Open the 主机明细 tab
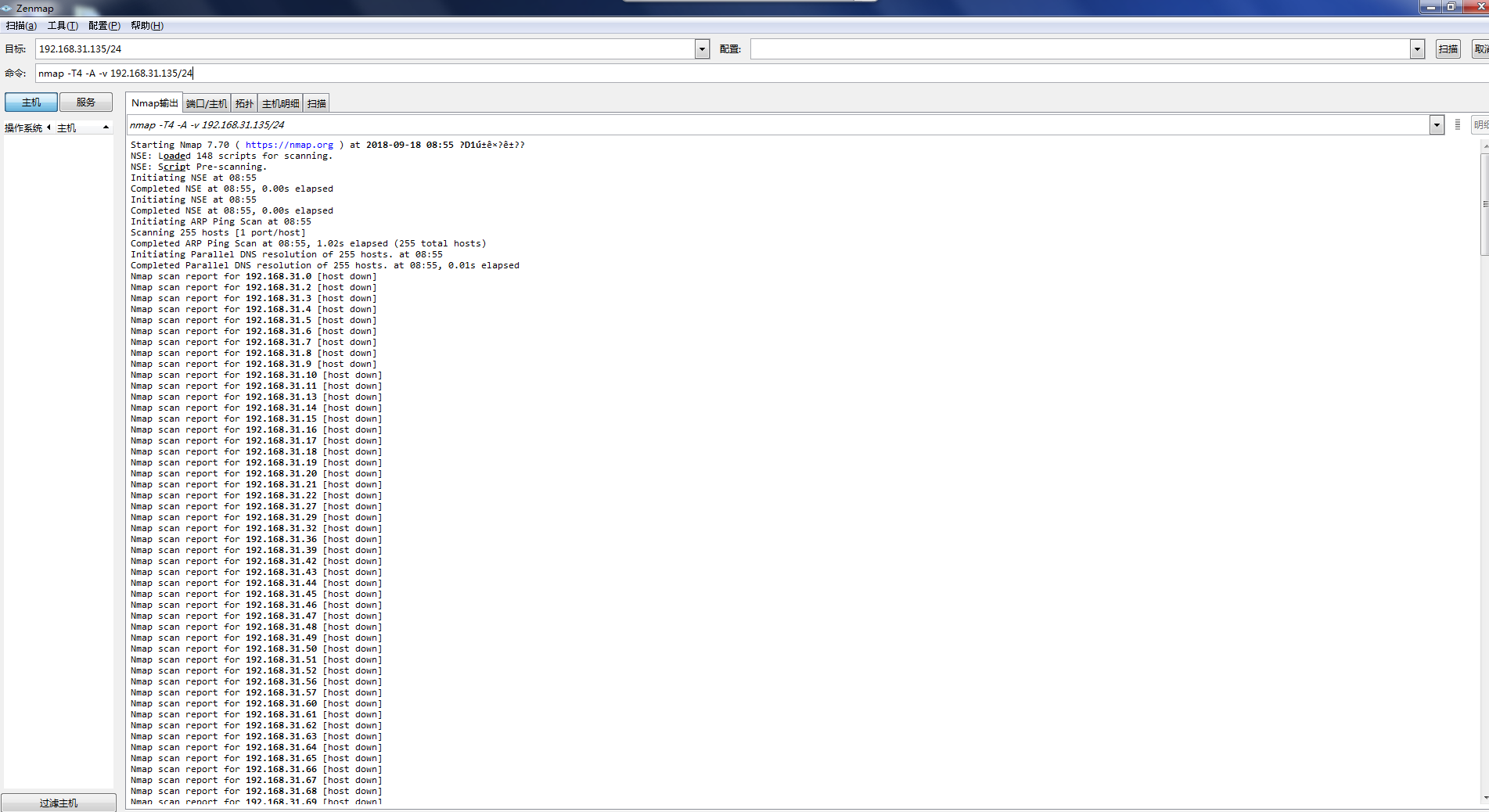Screen dimensions: 1489x812 coord(280,103)
